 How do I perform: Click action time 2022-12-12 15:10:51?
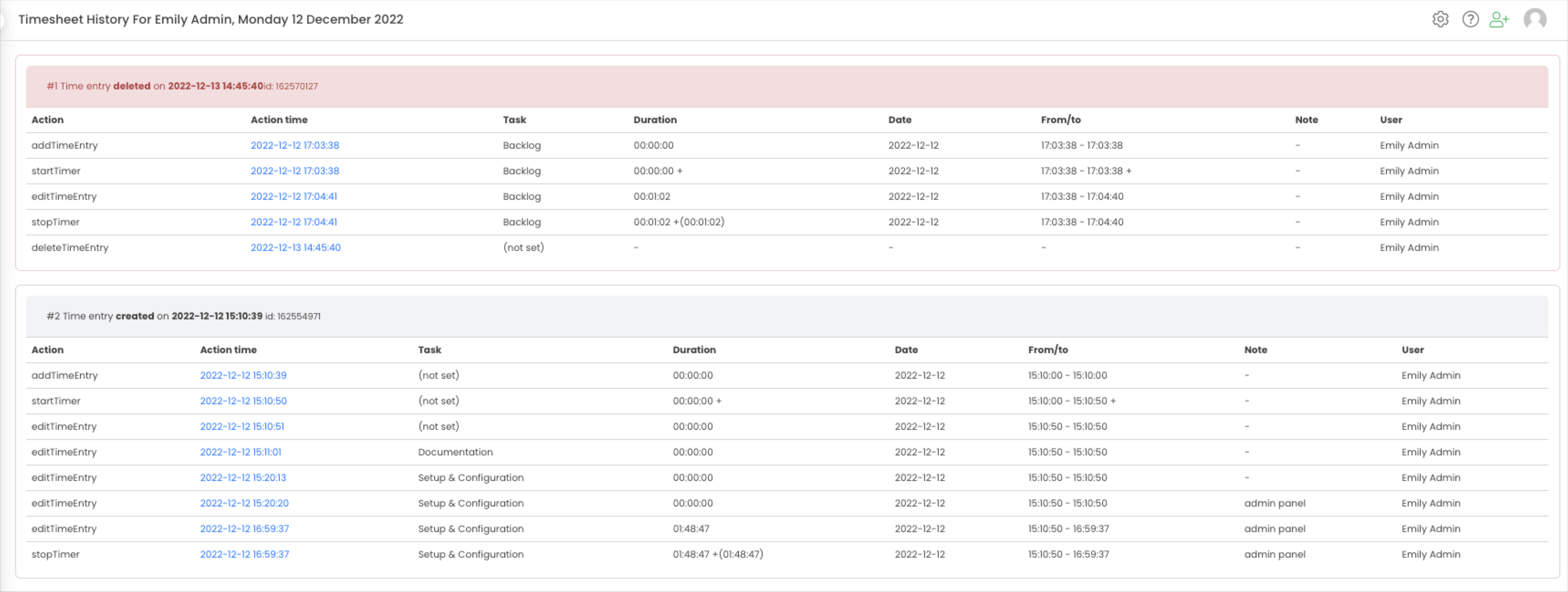coord(242,427)
